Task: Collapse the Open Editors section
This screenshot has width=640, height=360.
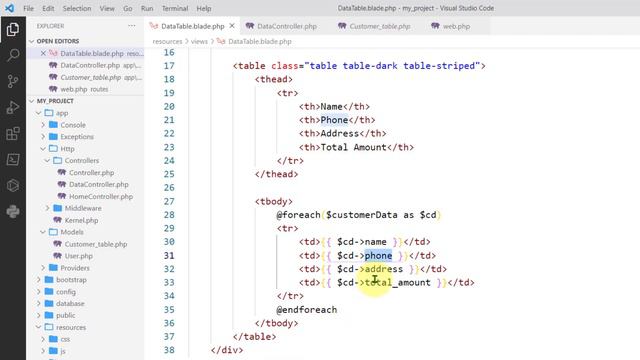Action: pos(58,41)
